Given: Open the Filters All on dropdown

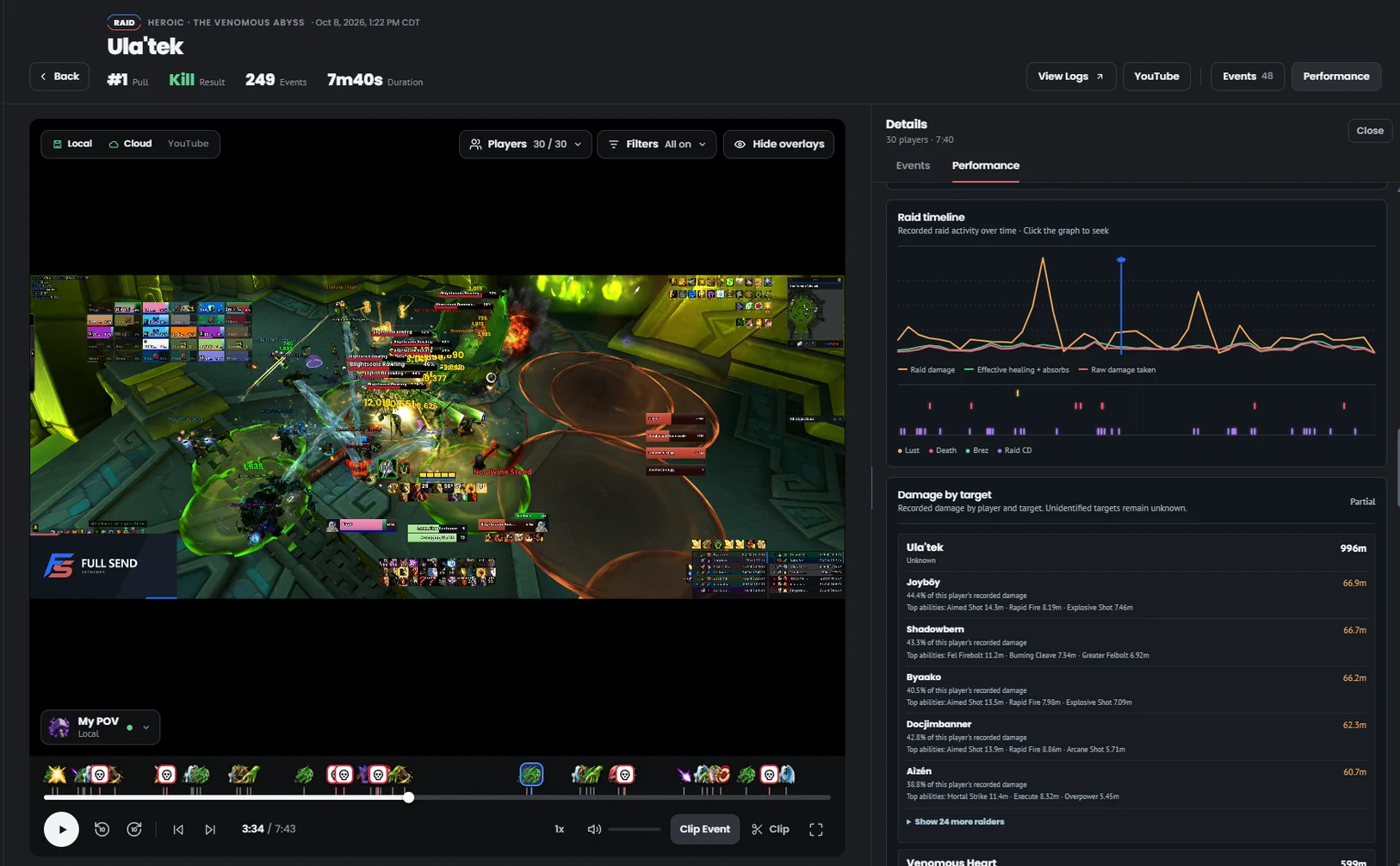Looking at the screenshot, I should click(x=657, y=144).
